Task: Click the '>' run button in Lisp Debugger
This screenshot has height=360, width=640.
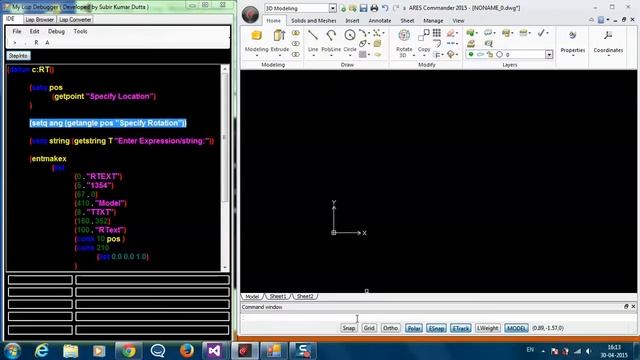Action: coord(15,42)
